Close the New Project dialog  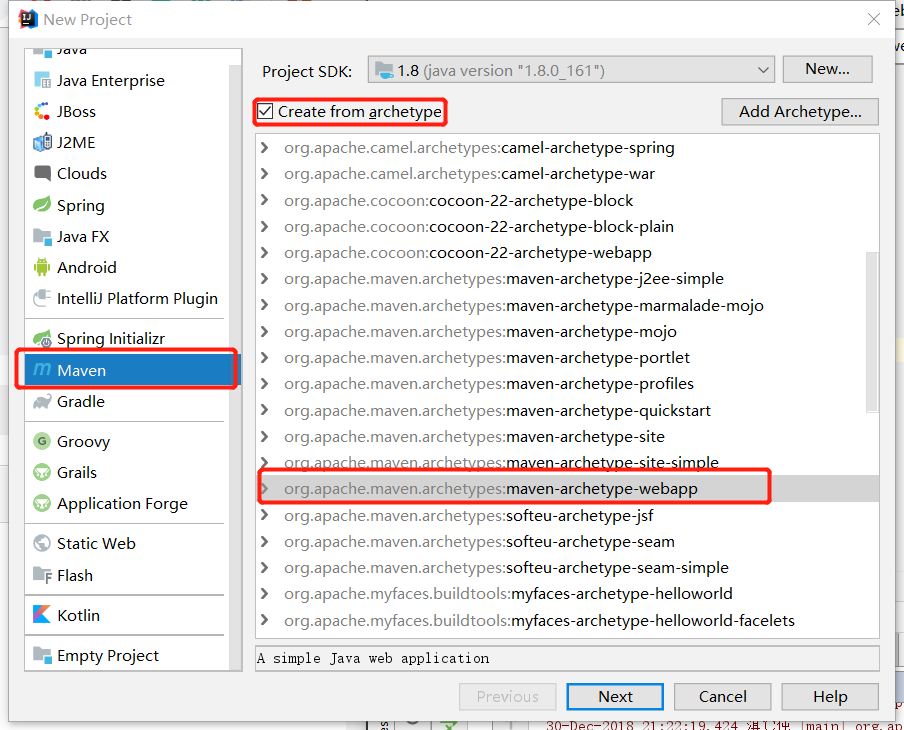point(873,19)
